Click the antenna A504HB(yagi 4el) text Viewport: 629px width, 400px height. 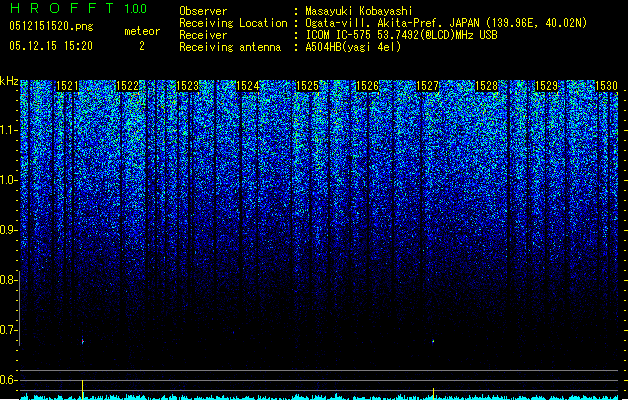pos(353,47)
